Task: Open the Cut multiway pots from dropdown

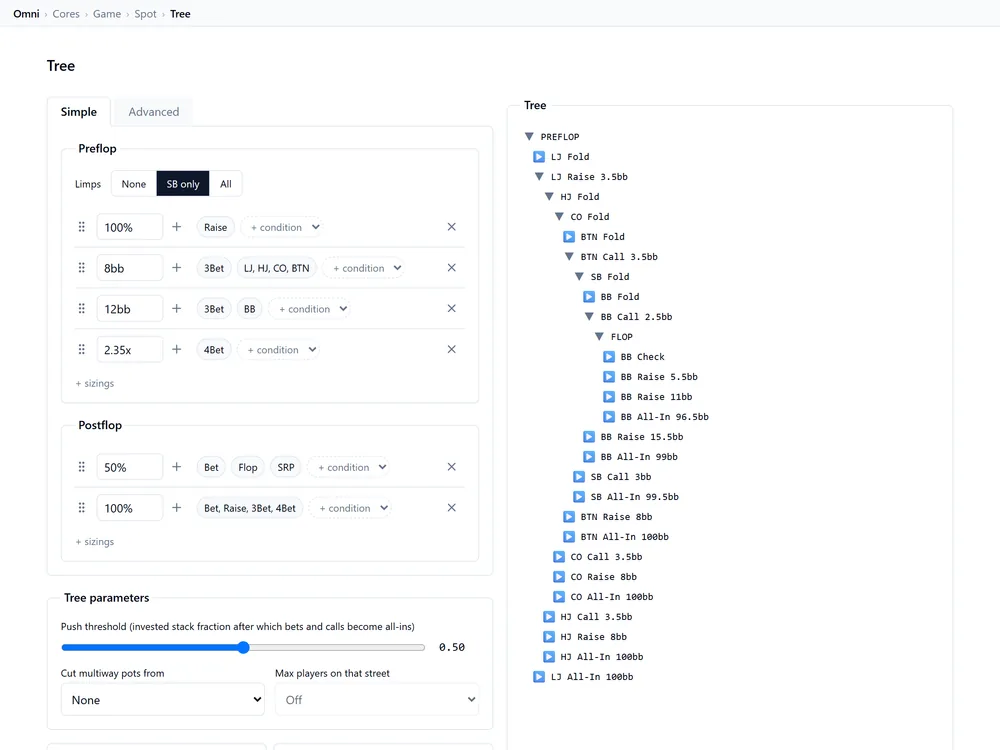Action: pos(163,700)
